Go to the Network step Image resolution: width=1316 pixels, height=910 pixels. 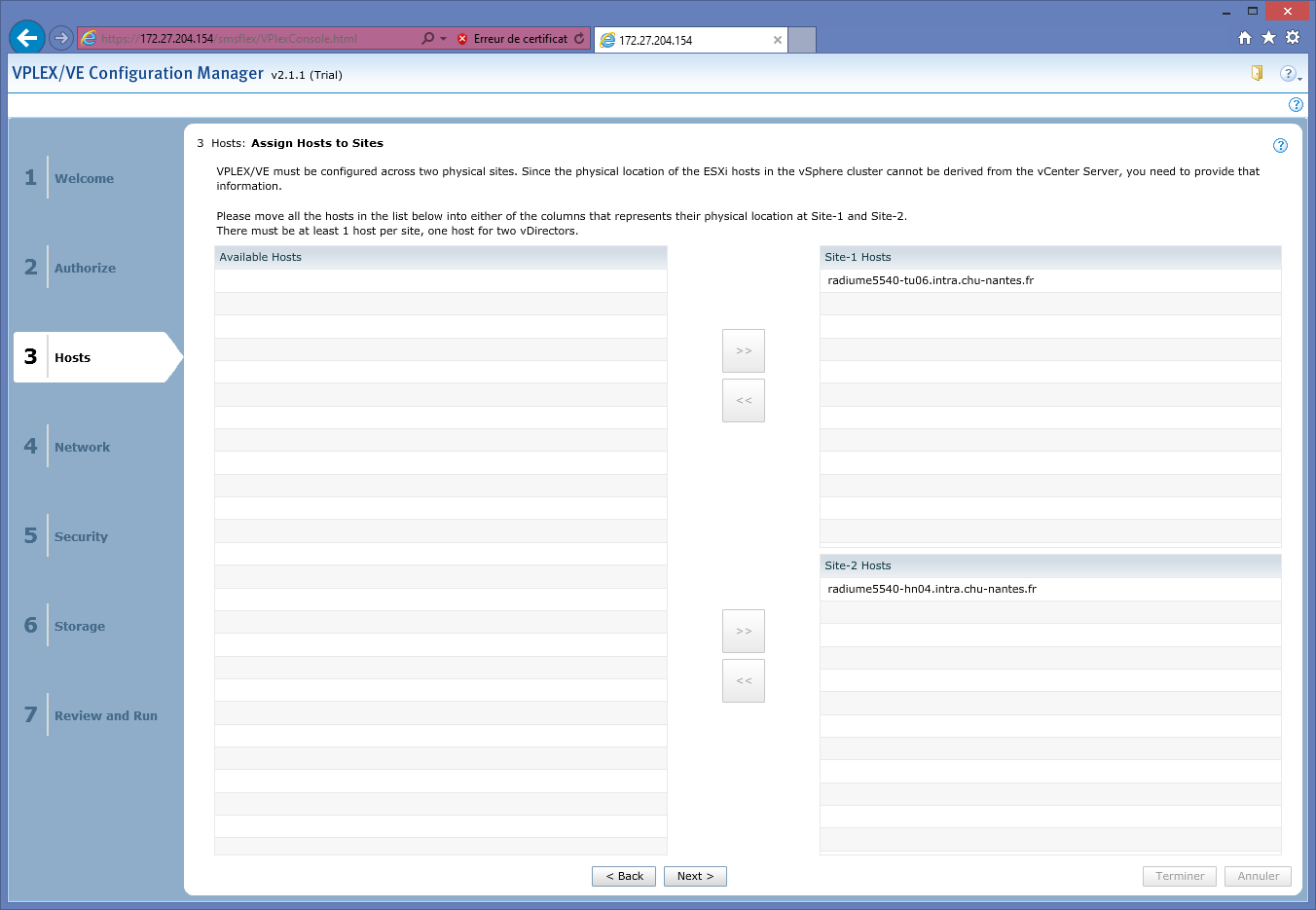[x=82, y=447]
